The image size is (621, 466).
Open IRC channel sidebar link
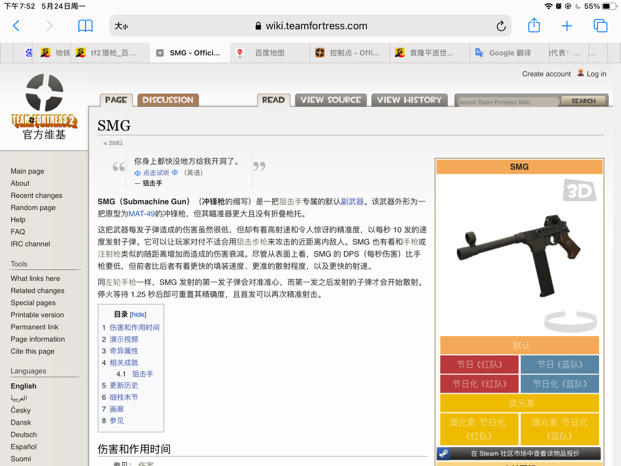click(30, 244)
